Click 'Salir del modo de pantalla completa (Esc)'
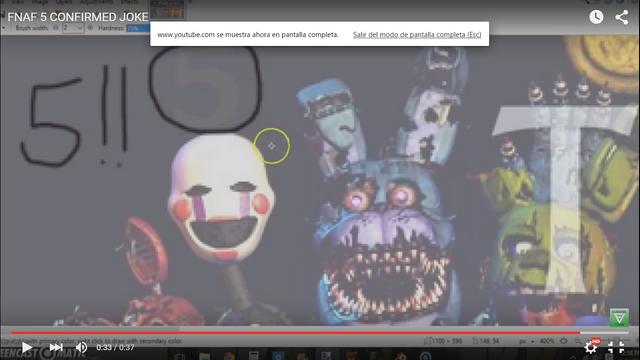This screenshot has width=640, height=360. [417, 35]
